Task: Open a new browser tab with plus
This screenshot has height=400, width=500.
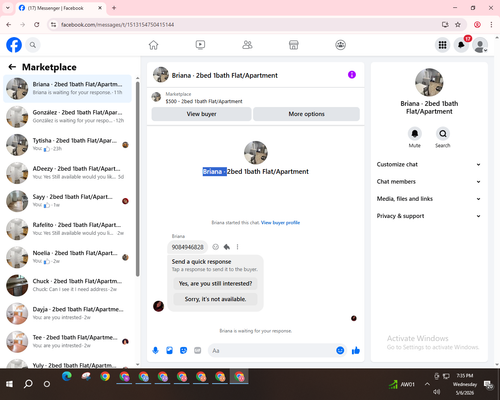Action: (x=114, y=8)
